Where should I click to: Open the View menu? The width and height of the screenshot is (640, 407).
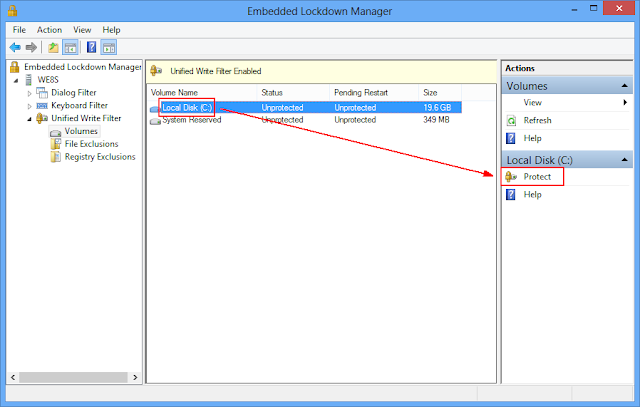82,30
